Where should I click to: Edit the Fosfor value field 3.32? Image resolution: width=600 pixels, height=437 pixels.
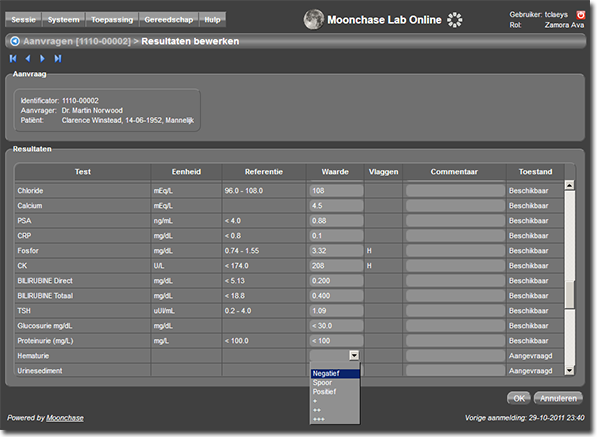(x=336, y=251)
